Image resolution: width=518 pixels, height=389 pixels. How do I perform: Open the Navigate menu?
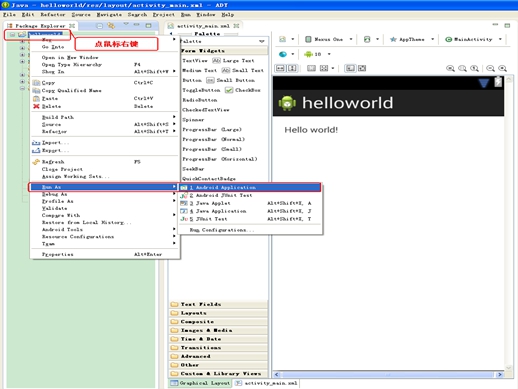click(x=109, y=15)
